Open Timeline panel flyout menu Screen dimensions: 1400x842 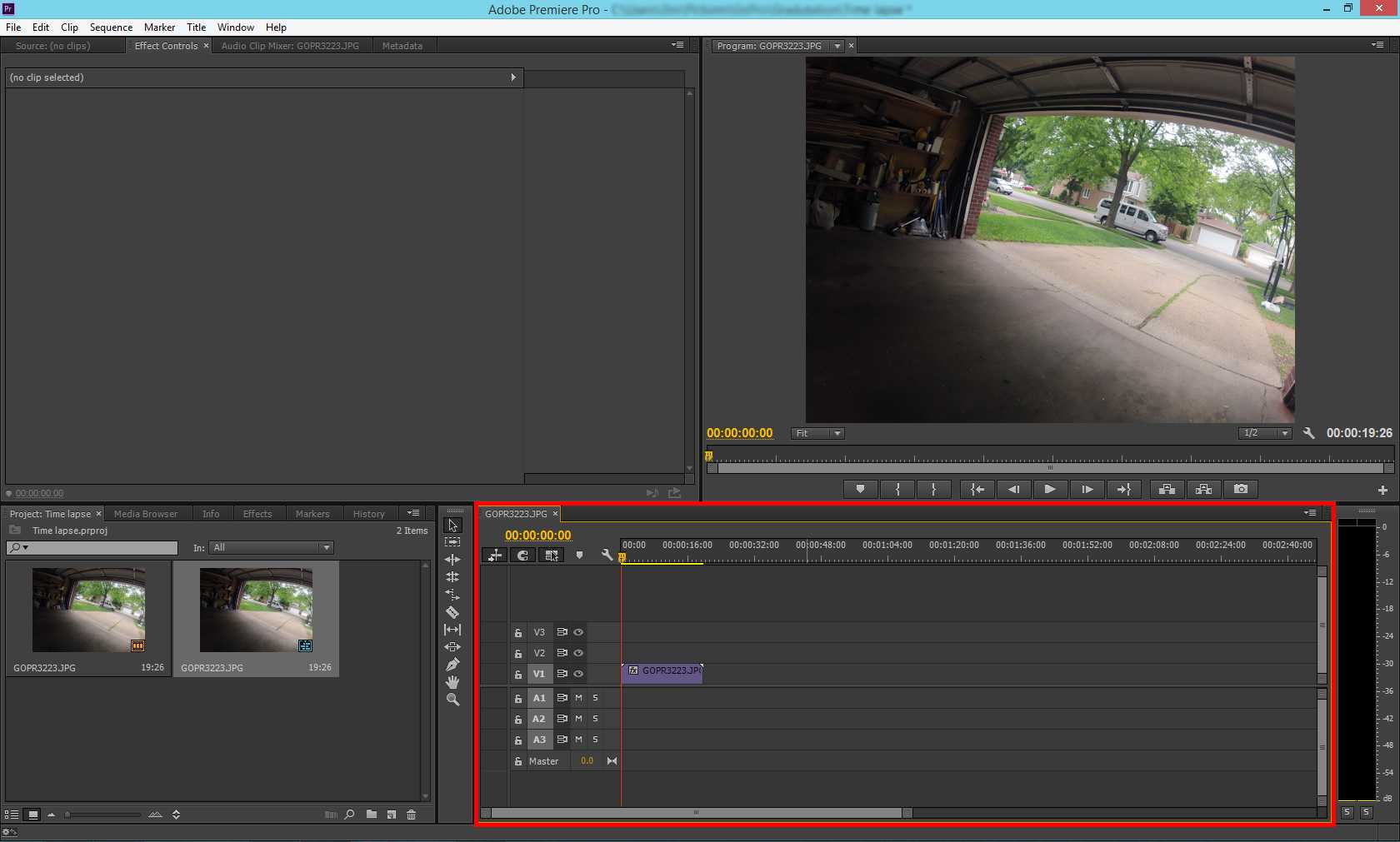(1310, 513)
